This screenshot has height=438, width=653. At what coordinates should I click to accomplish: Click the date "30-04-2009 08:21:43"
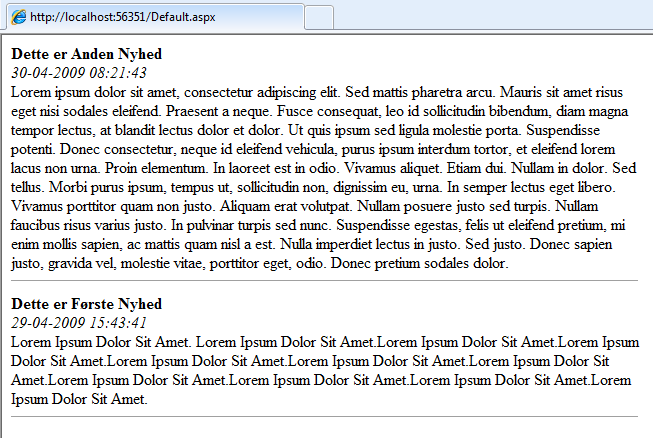click(79, 73)
